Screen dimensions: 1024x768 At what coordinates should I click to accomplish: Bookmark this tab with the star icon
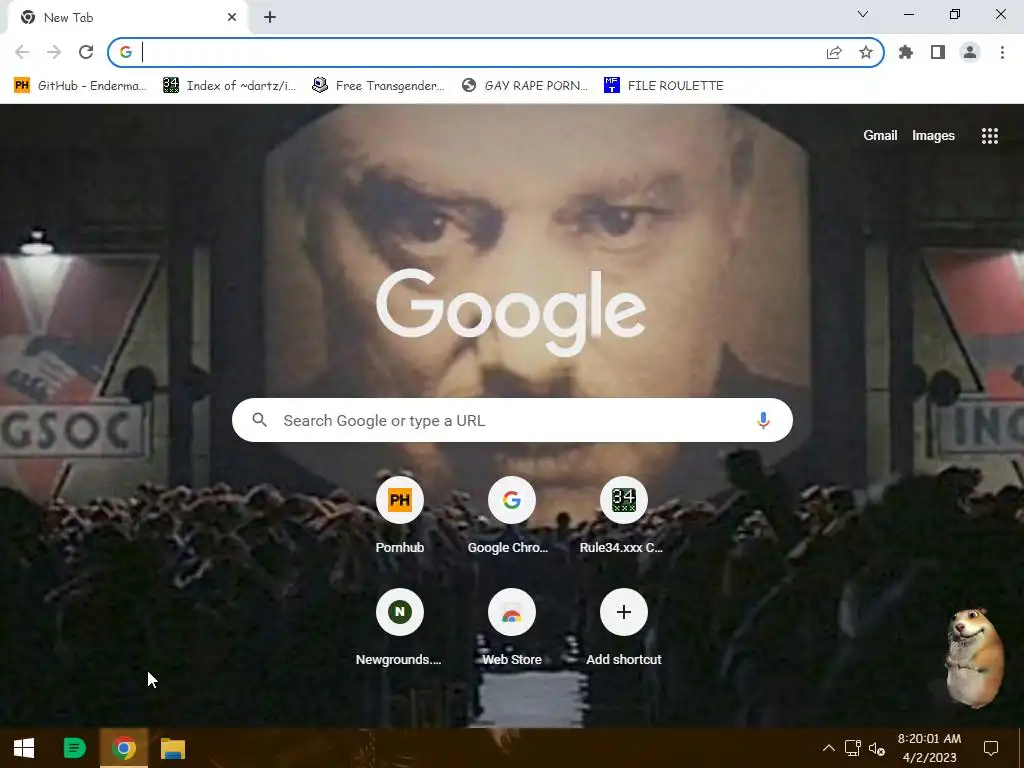866,52
